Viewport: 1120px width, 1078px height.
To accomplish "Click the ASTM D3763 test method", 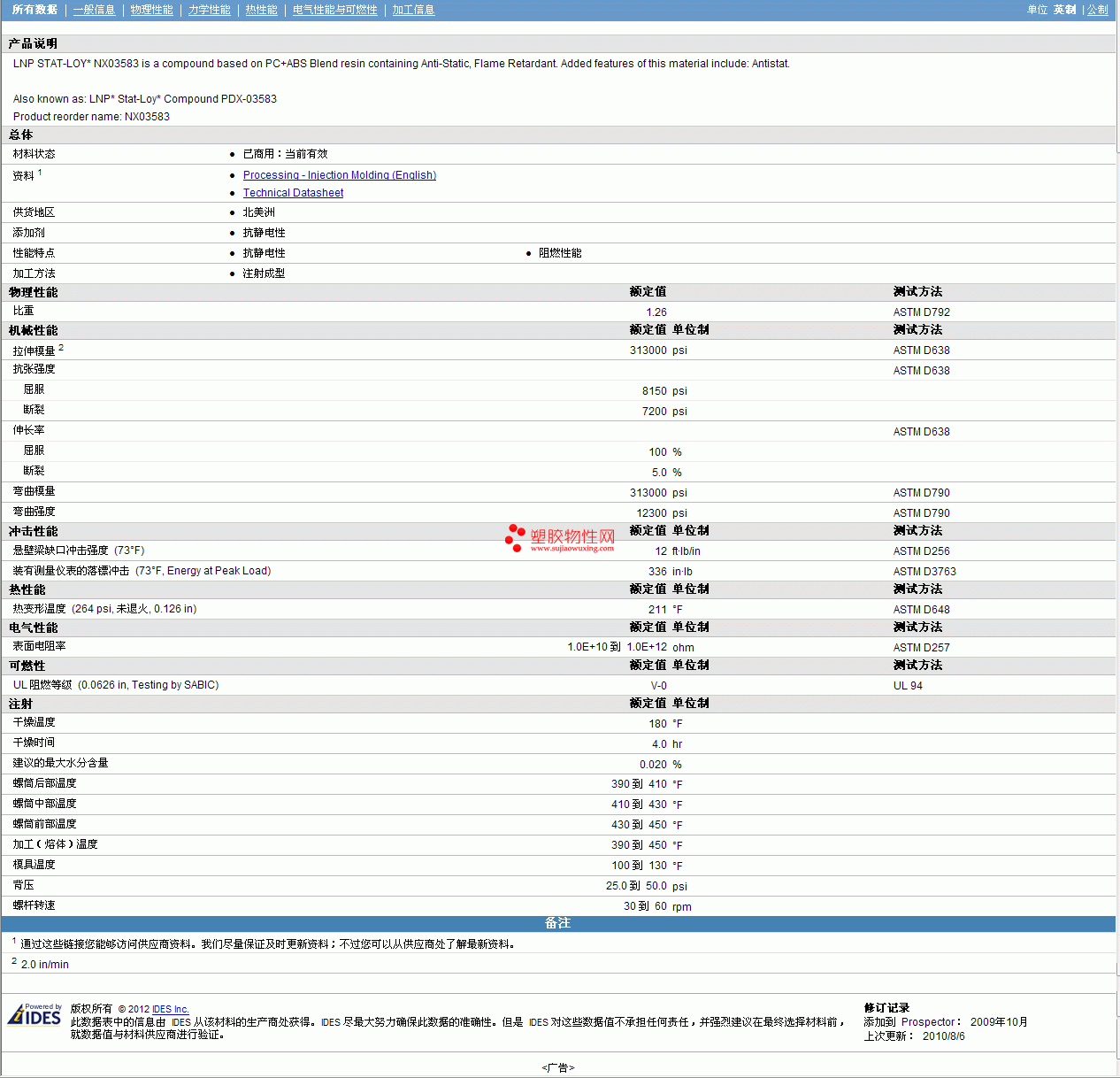I will pos(924,572).
